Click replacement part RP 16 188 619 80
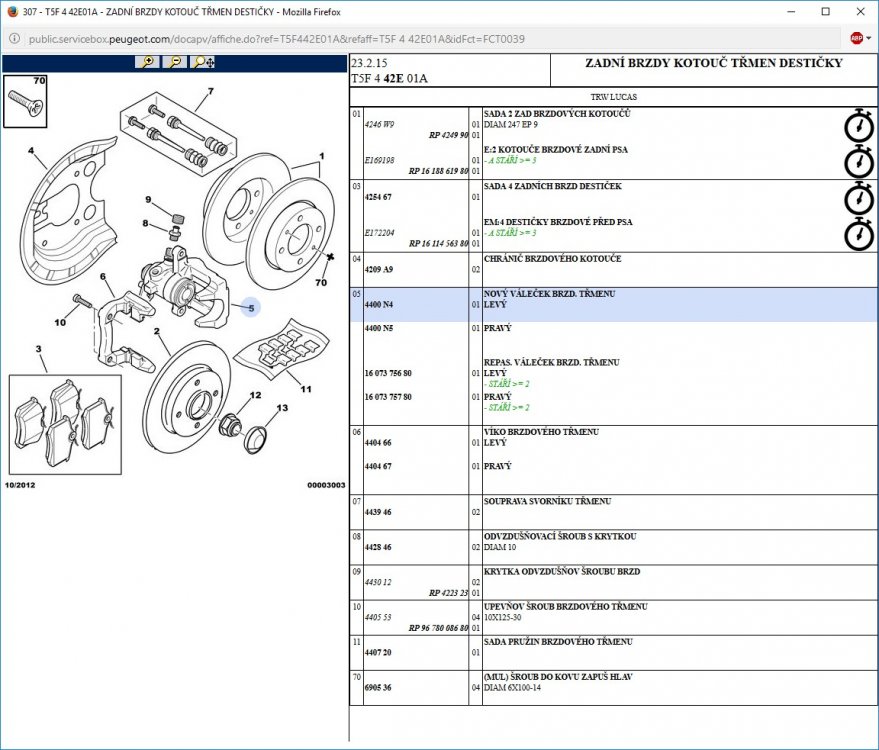Image resolution: width=879 pixels, height=750 pixels. click(x=438, y=171)
